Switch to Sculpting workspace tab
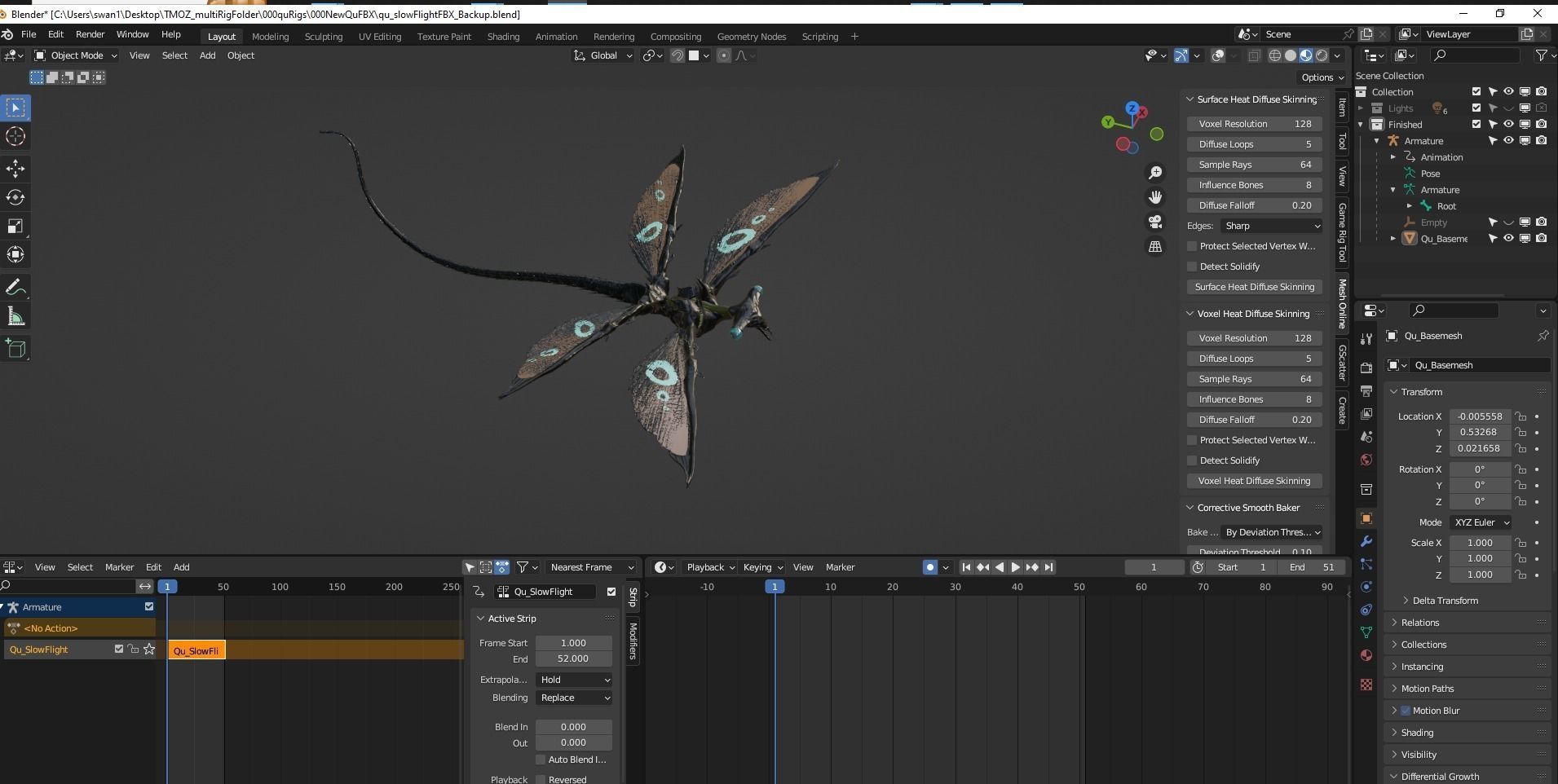This screenshot has height=784, width=1558. (324, 37)
